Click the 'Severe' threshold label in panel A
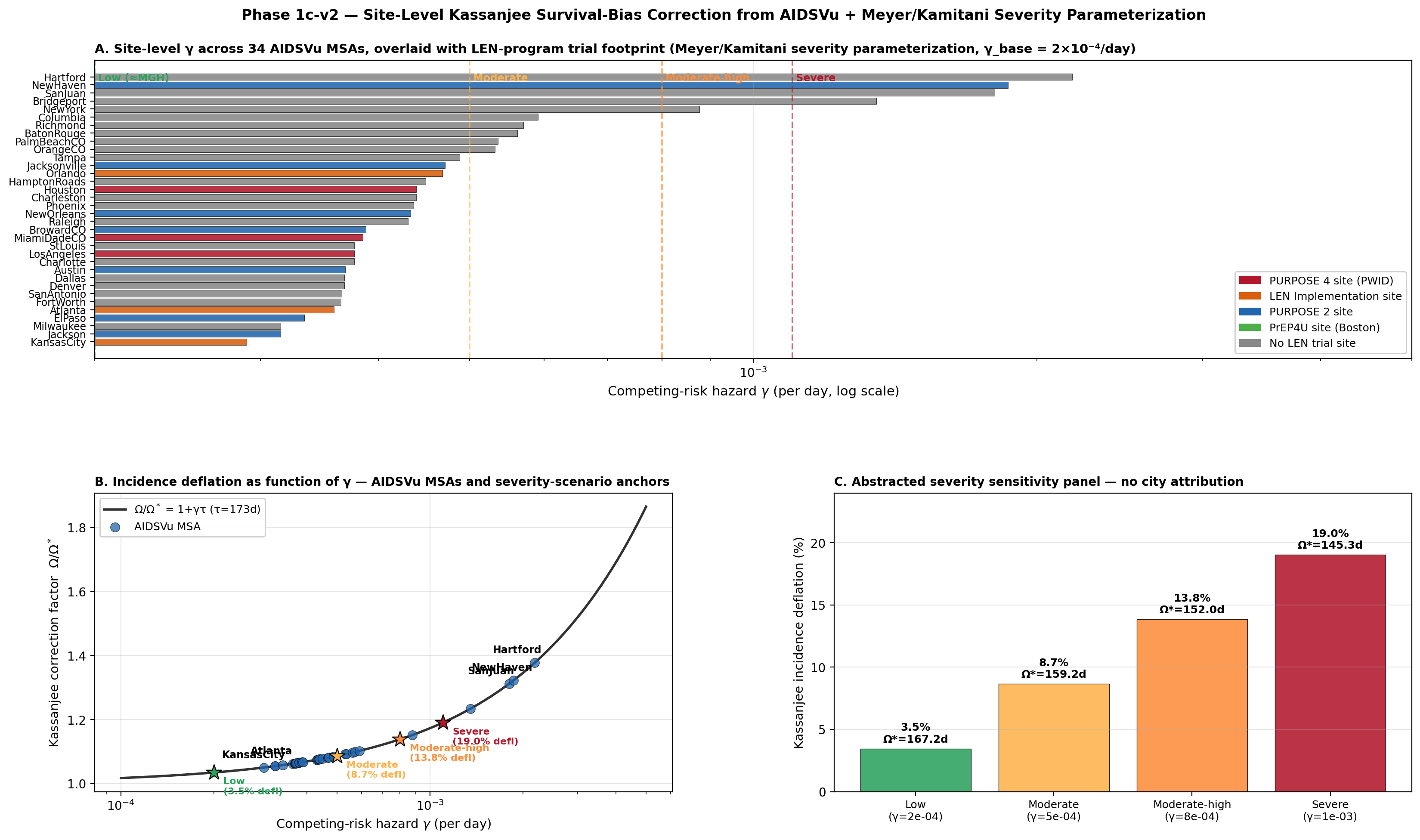Viewport: 1420px width, 840px height. point(815,78)
